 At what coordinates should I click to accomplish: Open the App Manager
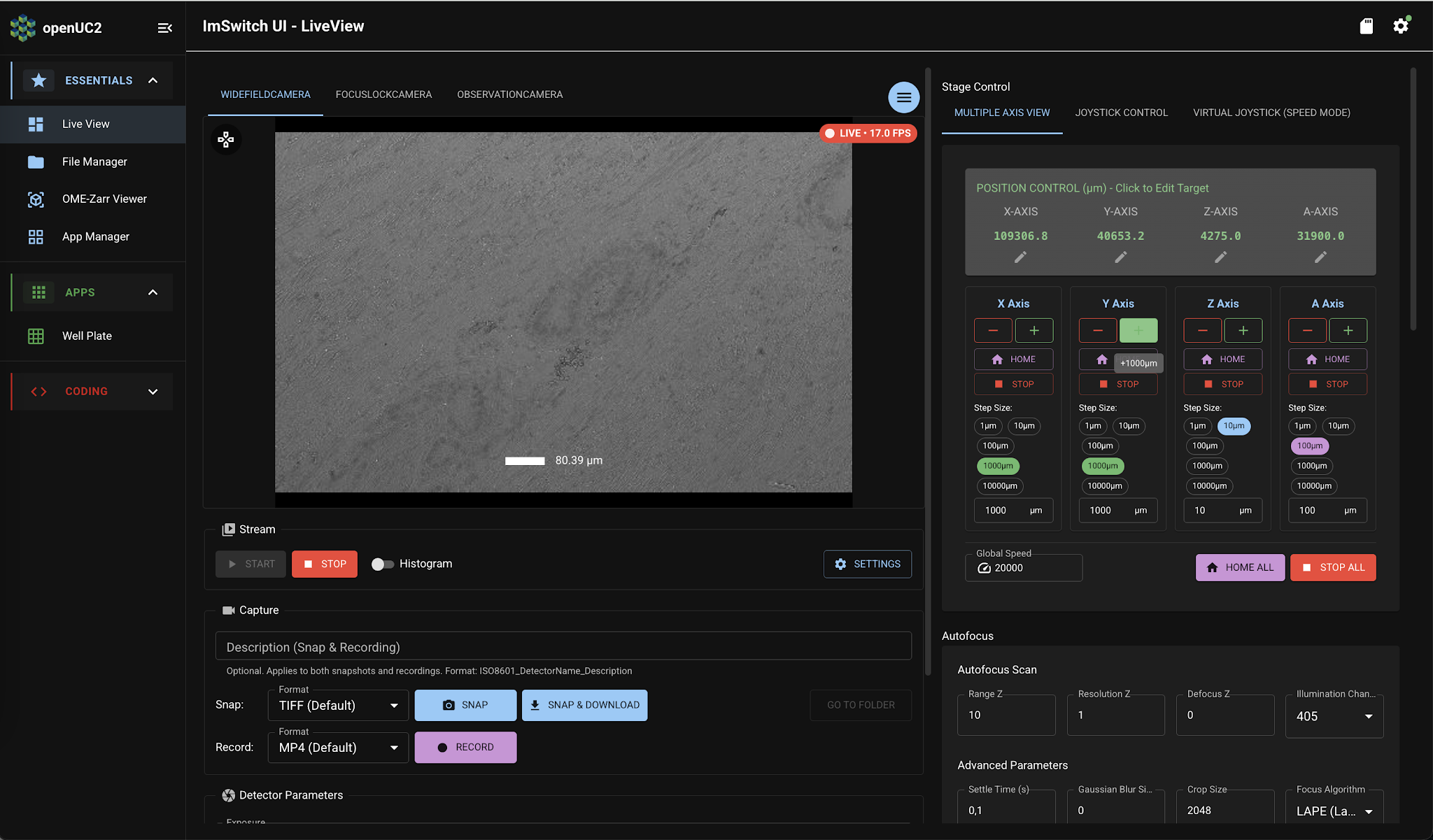coord(95,236)
